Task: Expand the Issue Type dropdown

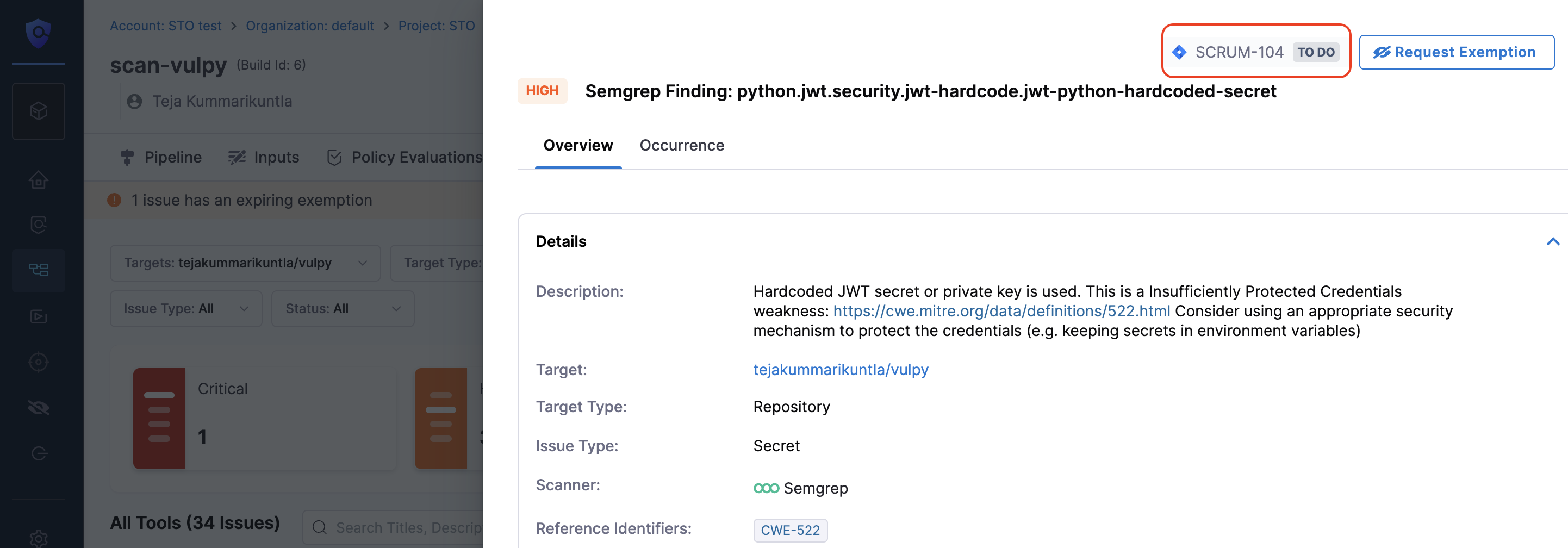Action: tap(185, 309)
